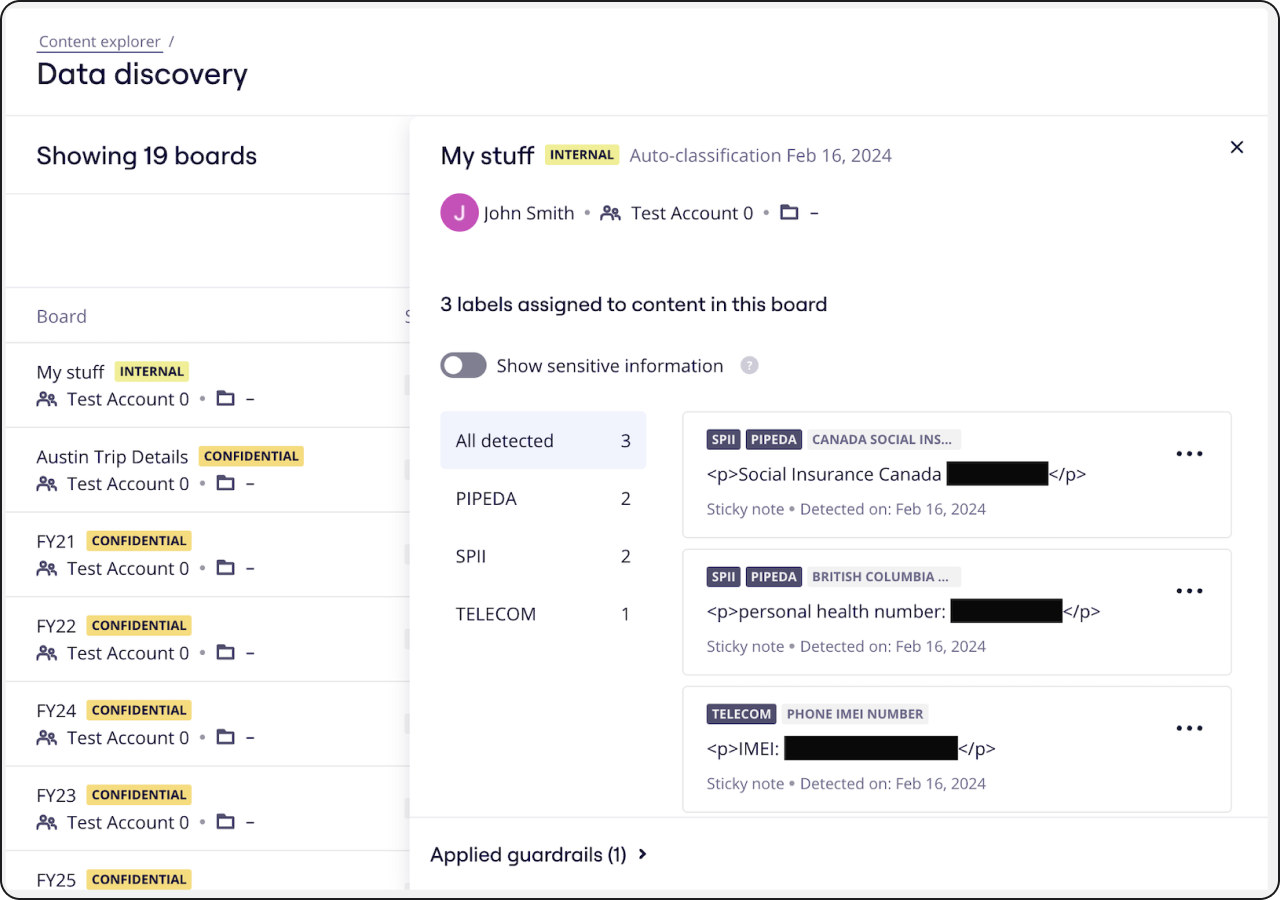Click the help icon beside Show sensitive information
This screenshot has height=900, width=1280.
tap(749, 366)
